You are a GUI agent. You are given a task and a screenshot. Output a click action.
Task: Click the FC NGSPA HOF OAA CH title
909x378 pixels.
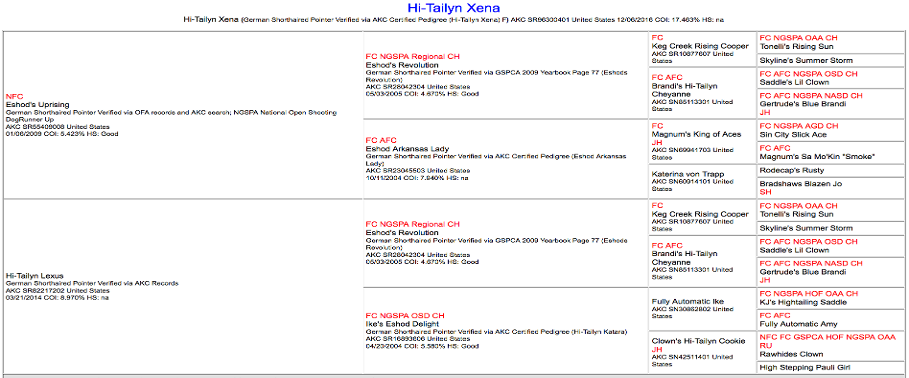click(x=803, y=294)
